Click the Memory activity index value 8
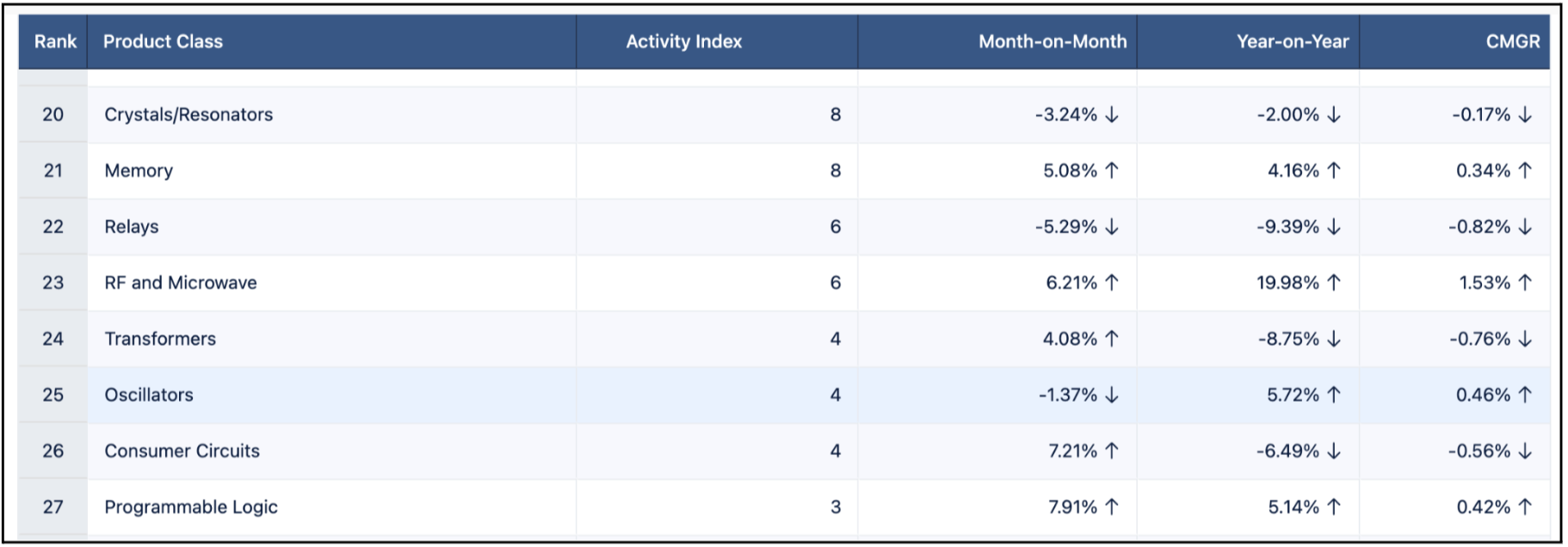The width and height of the screenshot is (1568, 547). [835, 171]
